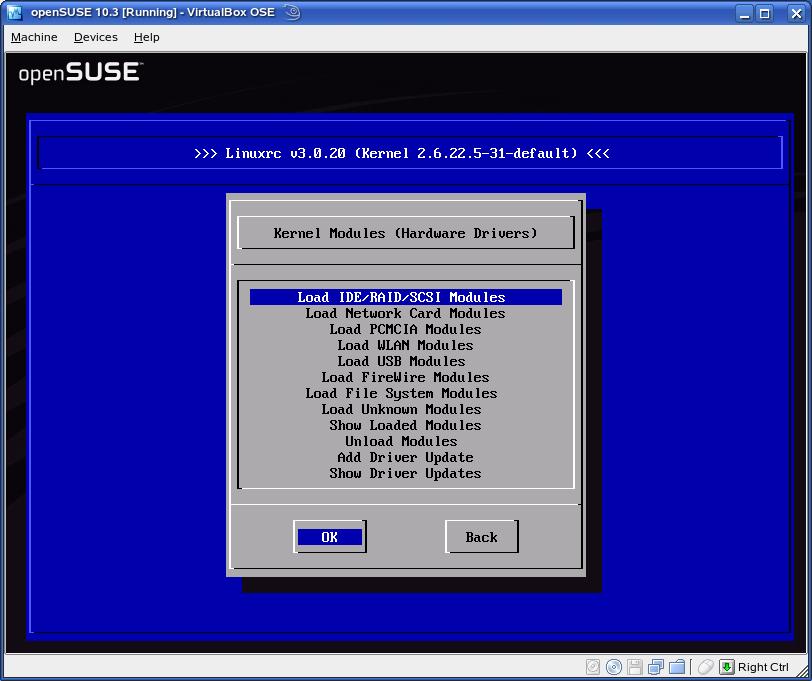Image resolution: width=812 pixels, height=681 pixels.
Task: Click the network adapters status icon
Action: coord(656,666)
